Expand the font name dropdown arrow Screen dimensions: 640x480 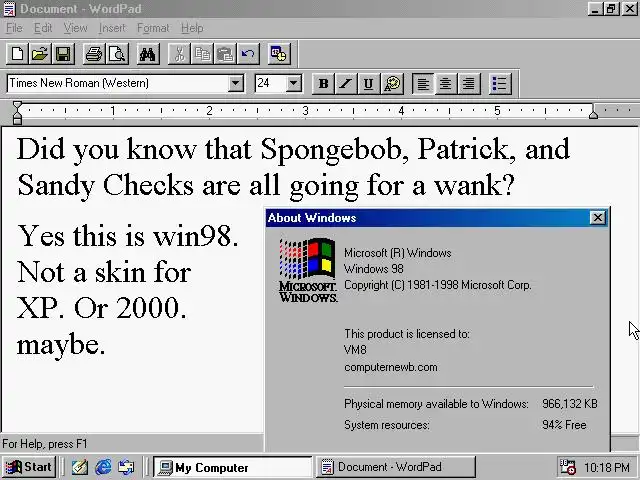tap(235, 83)
